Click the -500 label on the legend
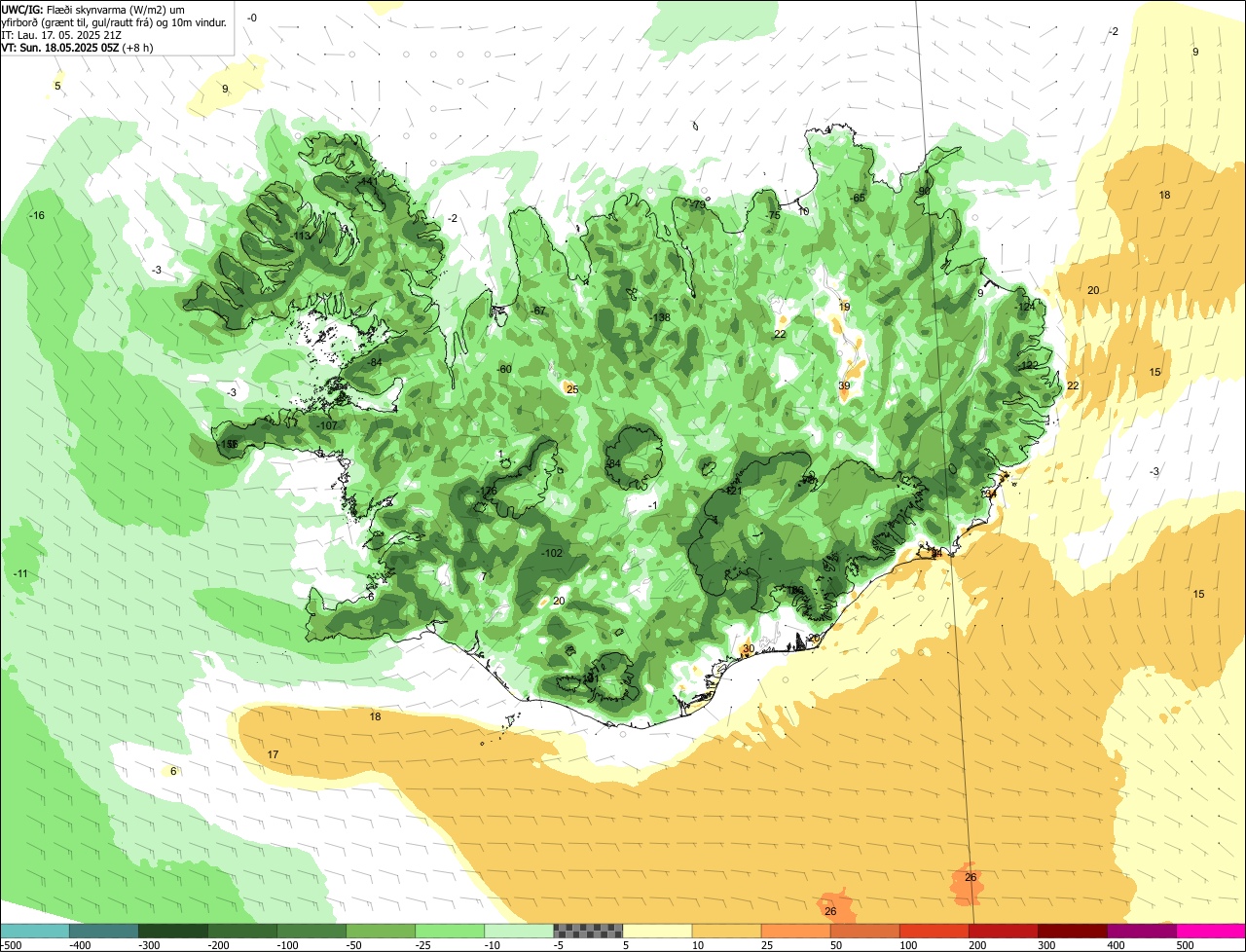 (x=12, y=945)
